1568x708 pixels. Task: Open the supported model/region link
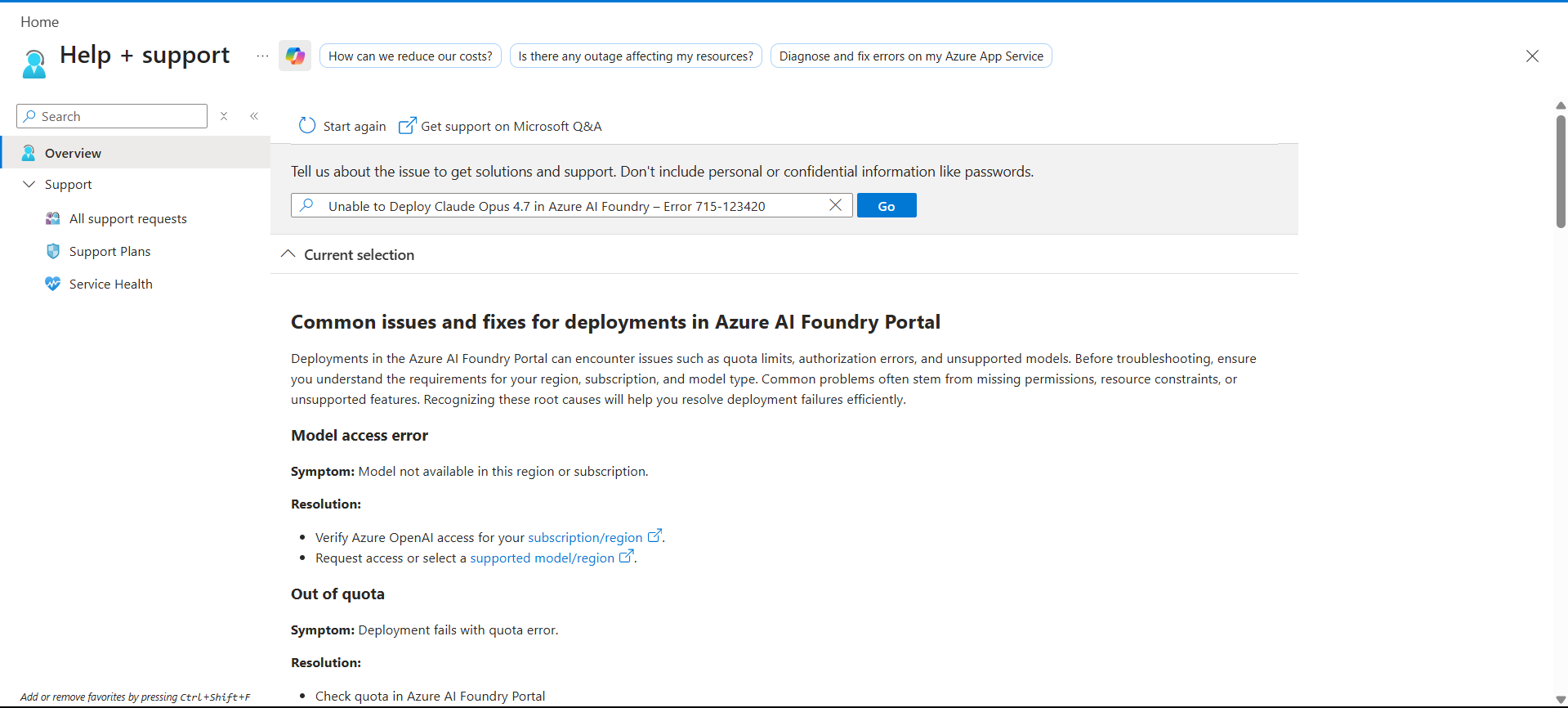coord(543,558)
